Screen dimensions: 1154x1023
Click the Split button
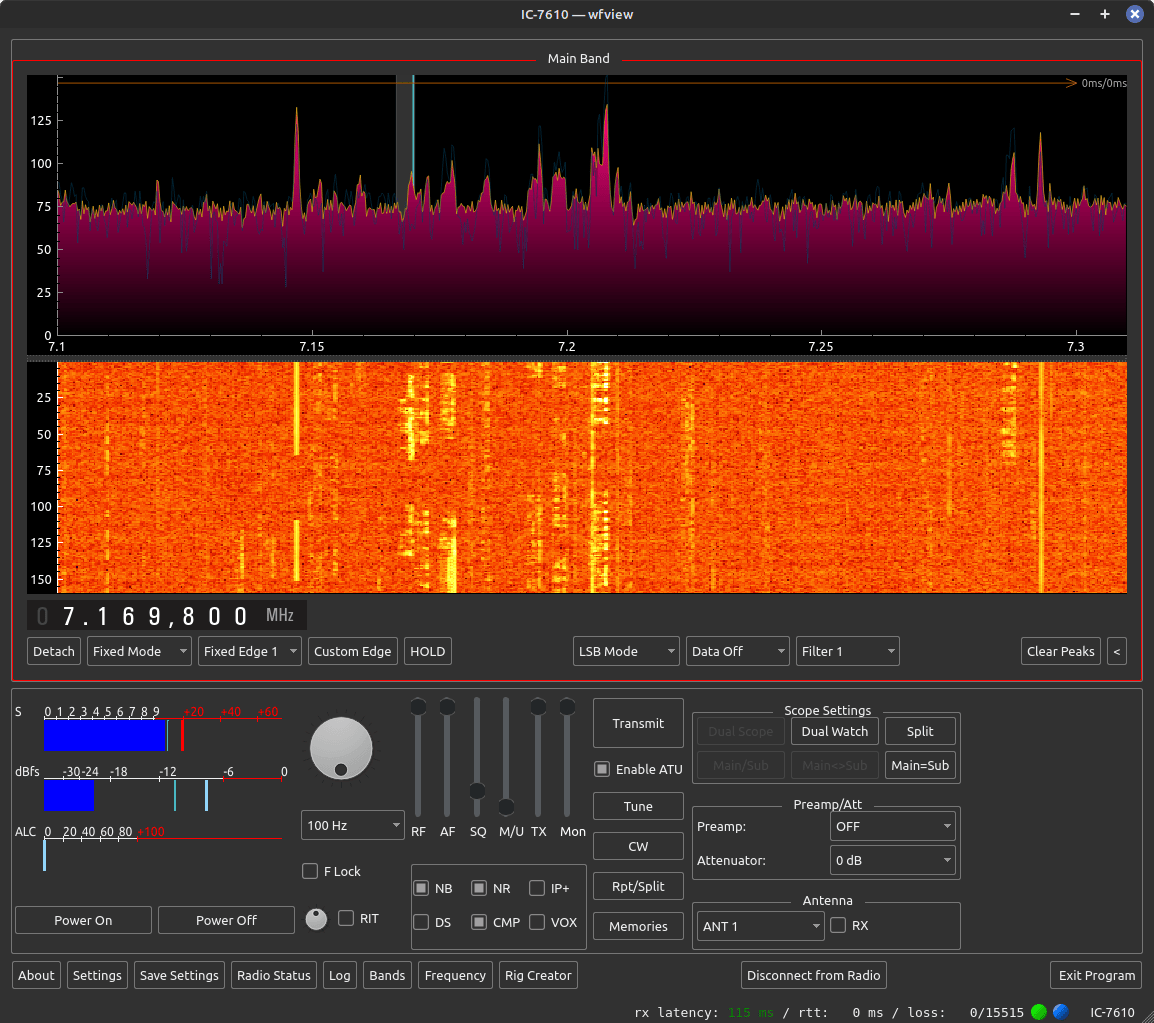920,732
